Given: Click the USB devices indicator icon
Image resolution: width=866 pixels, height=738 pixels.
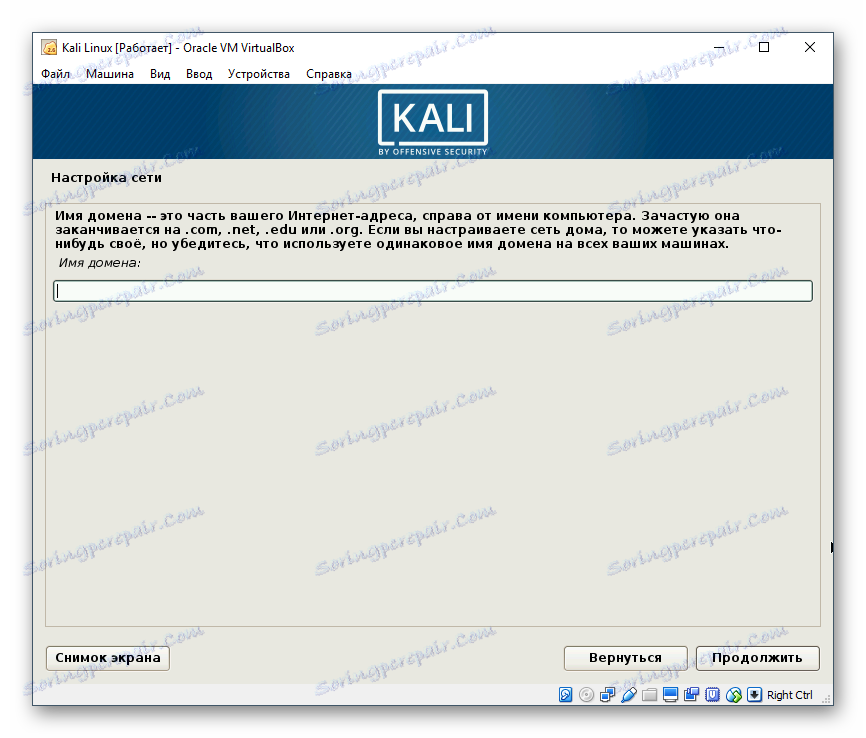Looking at the screenshot, I should (628, 694).
